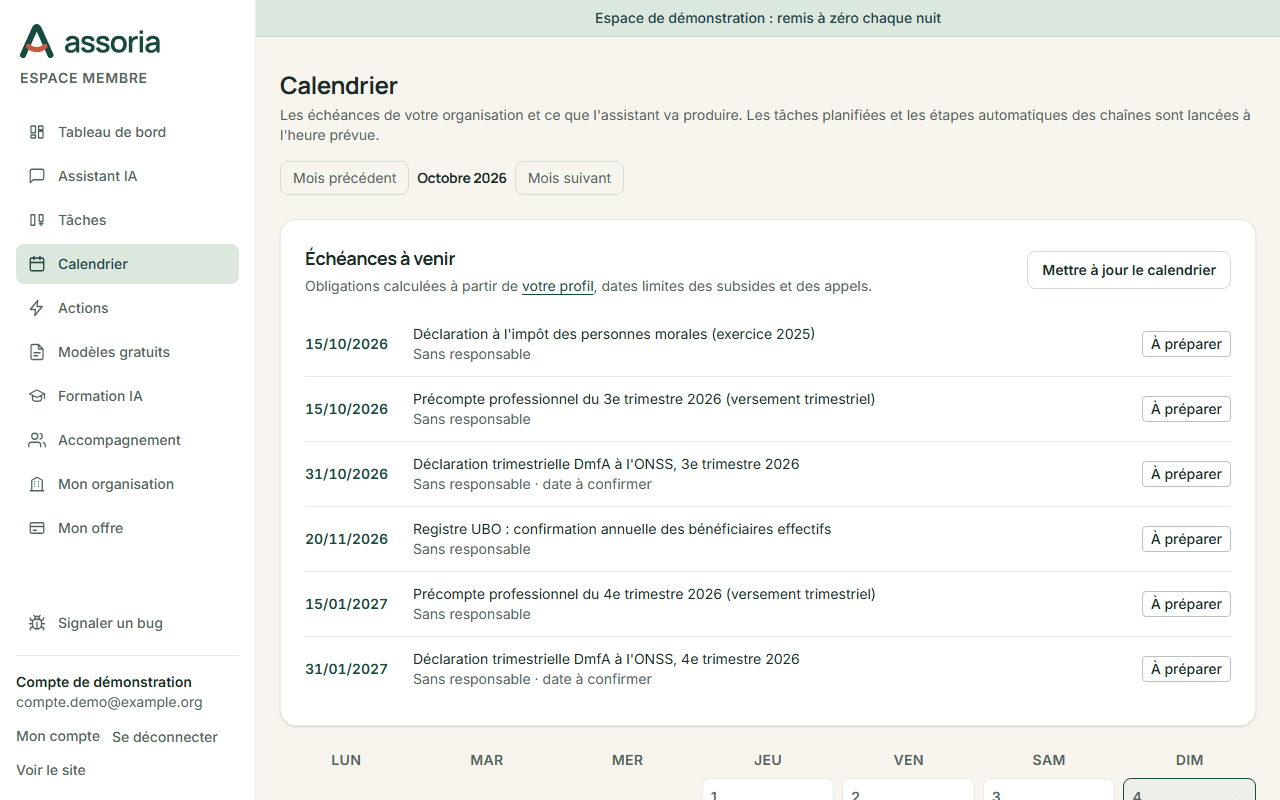
Task: Click À préparer for Registre UBO
Action: [1186, 539]
